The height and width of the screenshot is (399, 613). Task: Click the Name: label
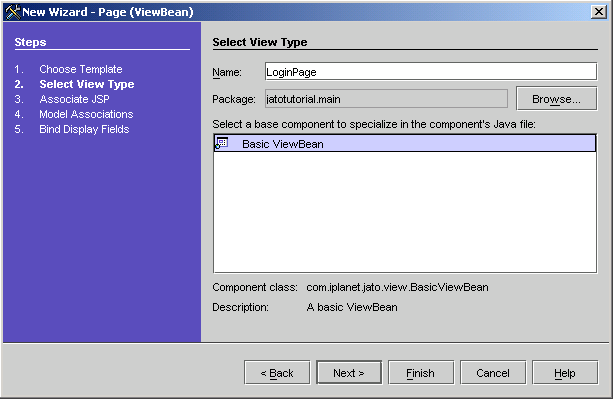tap(227, 72)
